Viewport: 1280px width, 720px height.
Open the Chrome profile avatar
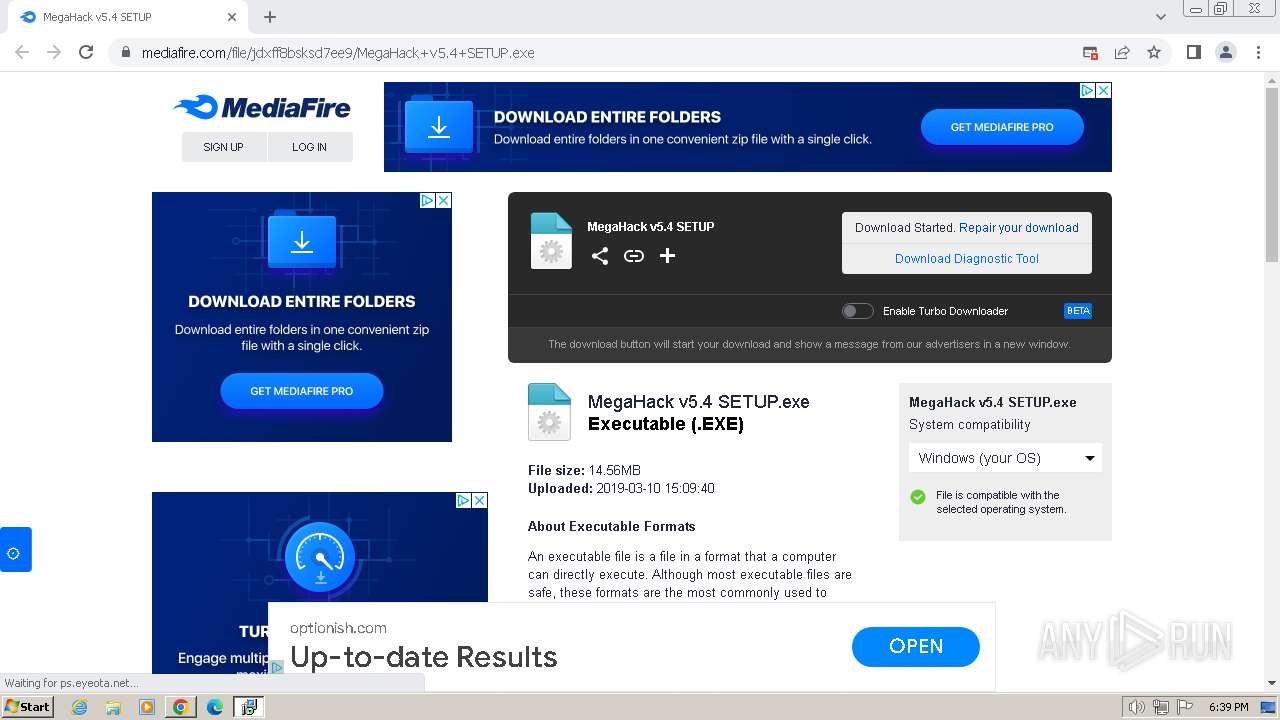point(1225,52)
